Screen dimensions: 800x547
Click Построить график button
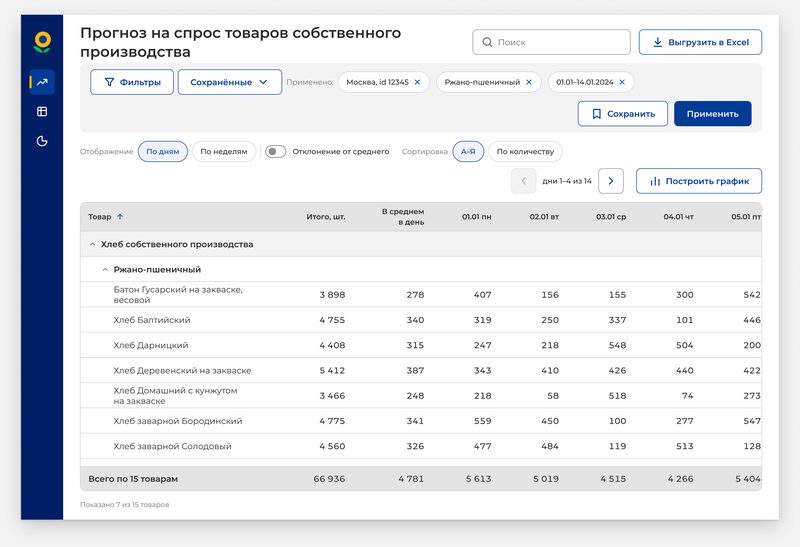coord(698,181)
